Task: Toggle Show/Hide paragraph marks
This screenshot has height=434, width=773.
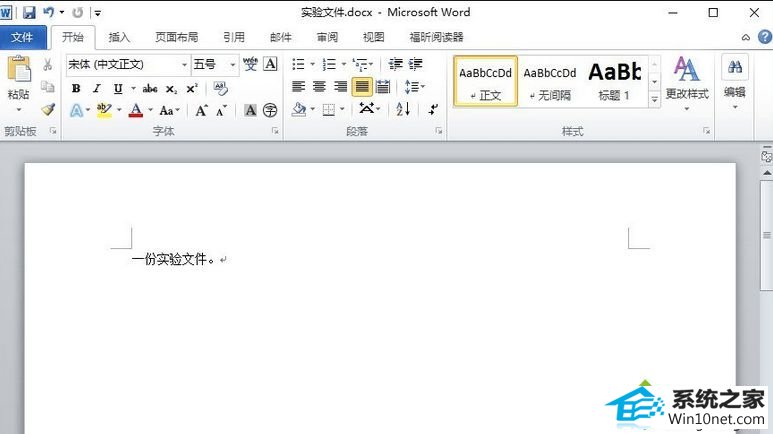Action: click(433, 109)
